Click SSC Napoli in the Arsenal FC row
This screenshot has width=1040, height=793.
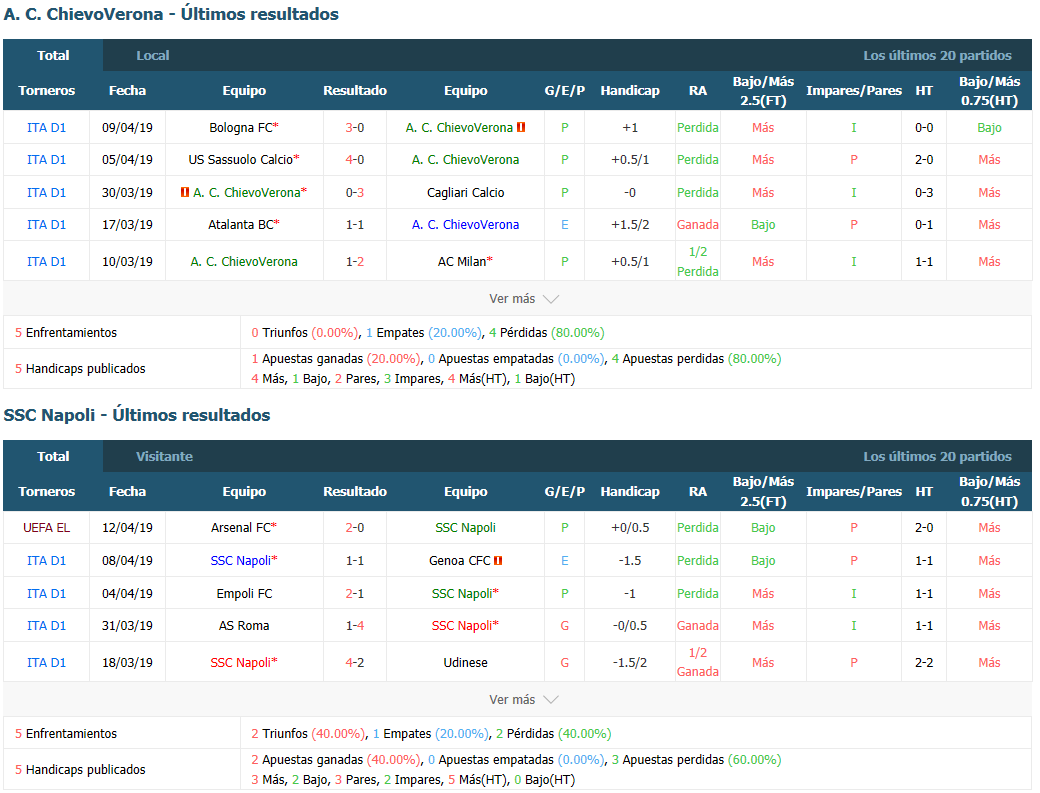[466, 528]
